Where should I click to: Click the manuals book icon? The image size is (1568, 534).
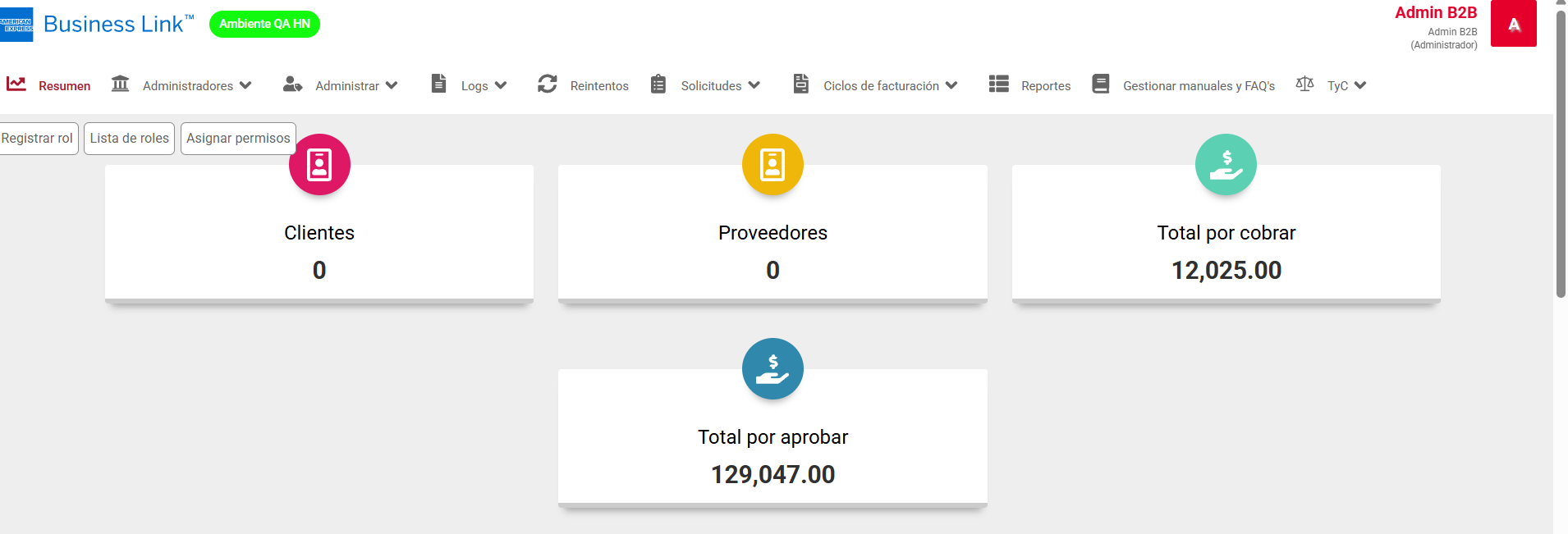1101,84
